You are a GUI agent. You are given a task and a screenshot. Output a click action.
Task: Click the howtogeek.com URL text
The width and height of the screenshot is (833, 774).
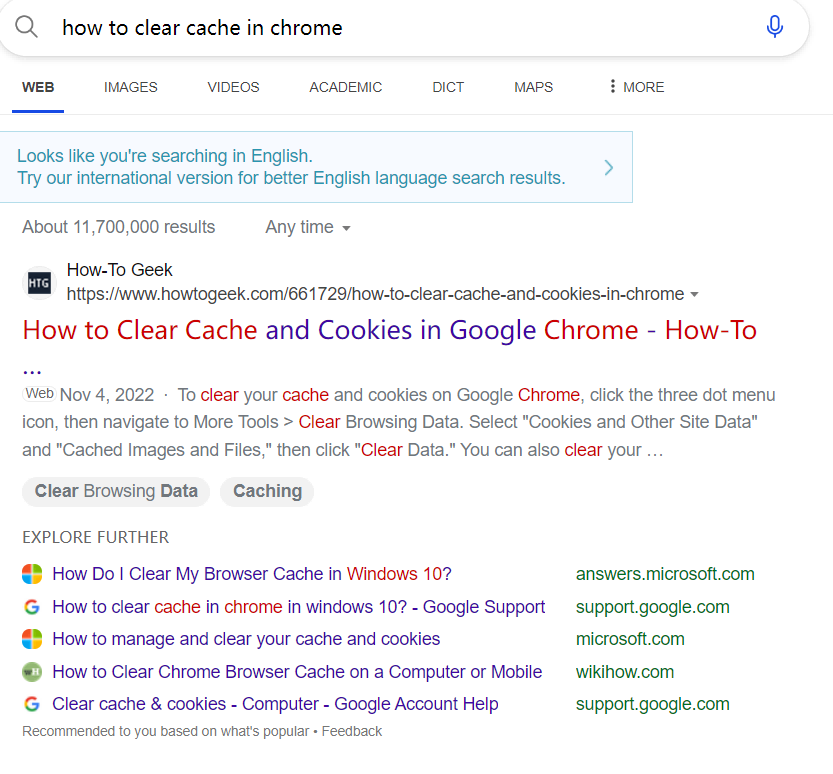click(375, 294)
